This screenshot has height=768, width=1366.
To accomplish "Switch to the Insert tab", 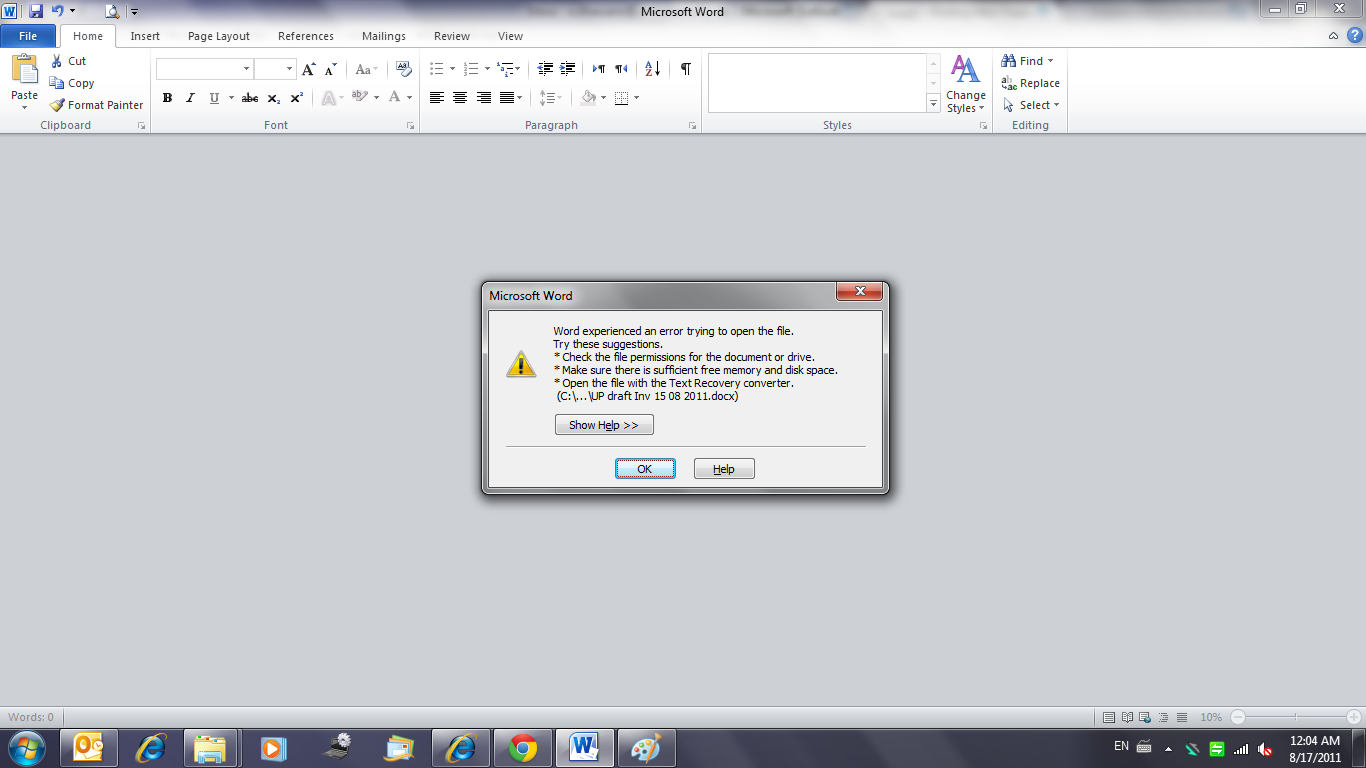I will coord(145,36).
